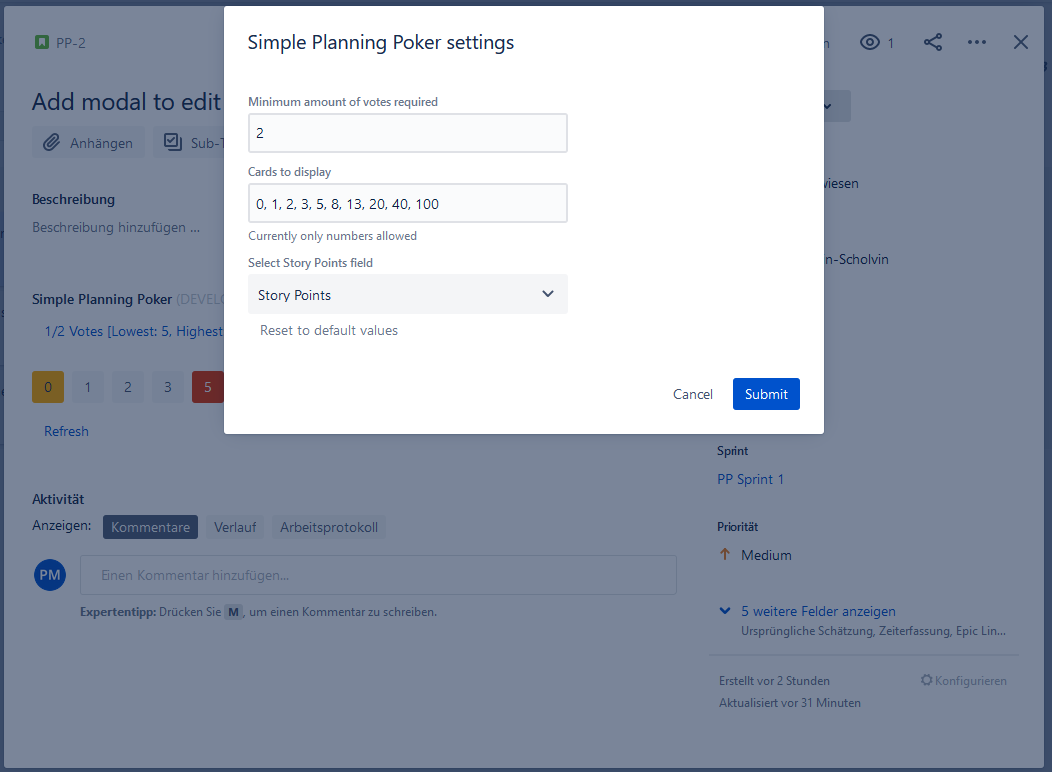Toggle the watch eye icon
Screen dimensions: 1052x772
(x=870, y=42)
